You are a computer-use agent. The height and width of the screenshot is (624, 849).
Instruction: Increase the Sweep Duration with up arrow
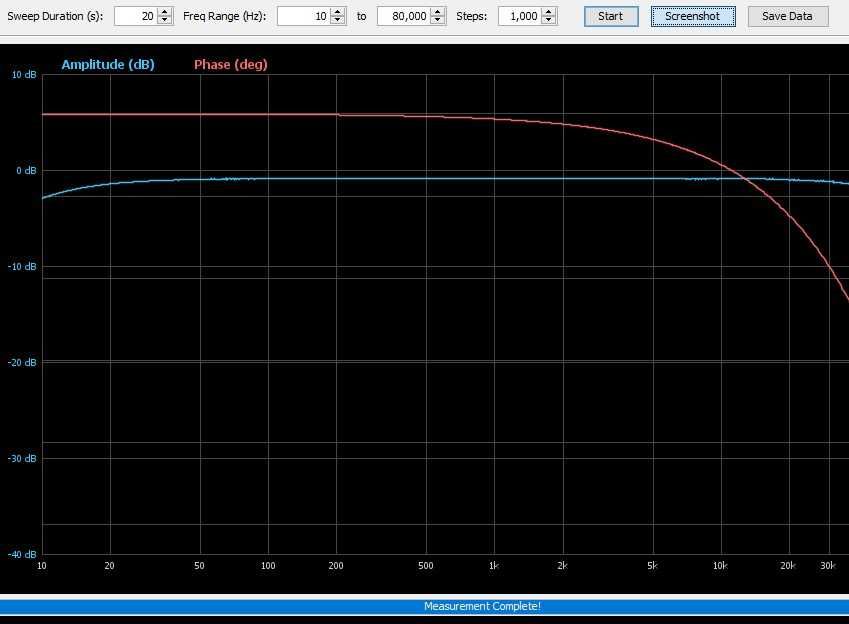(x=165, y=12)
